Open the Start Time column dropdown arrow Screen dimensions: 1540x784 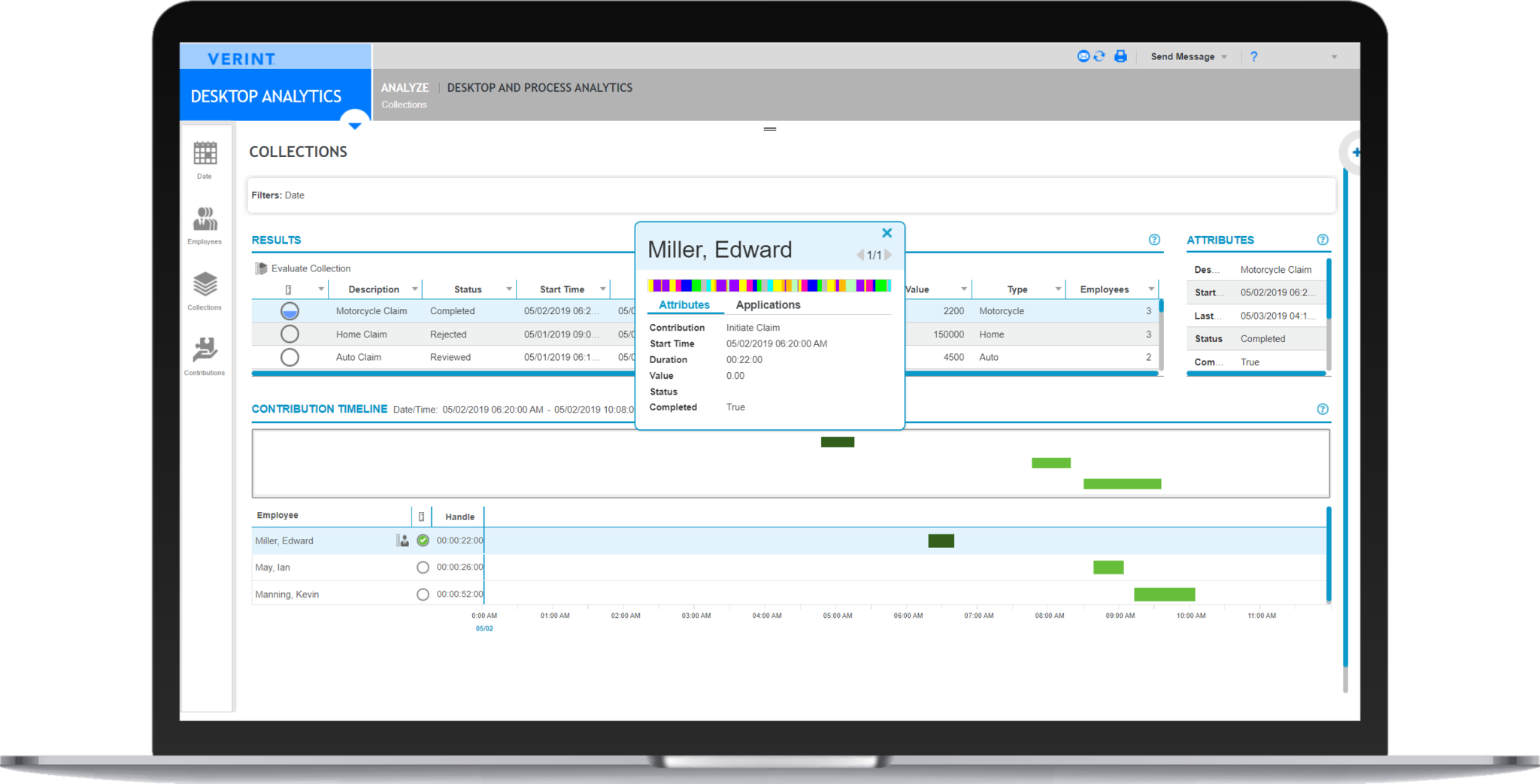[x=602, y=289]
